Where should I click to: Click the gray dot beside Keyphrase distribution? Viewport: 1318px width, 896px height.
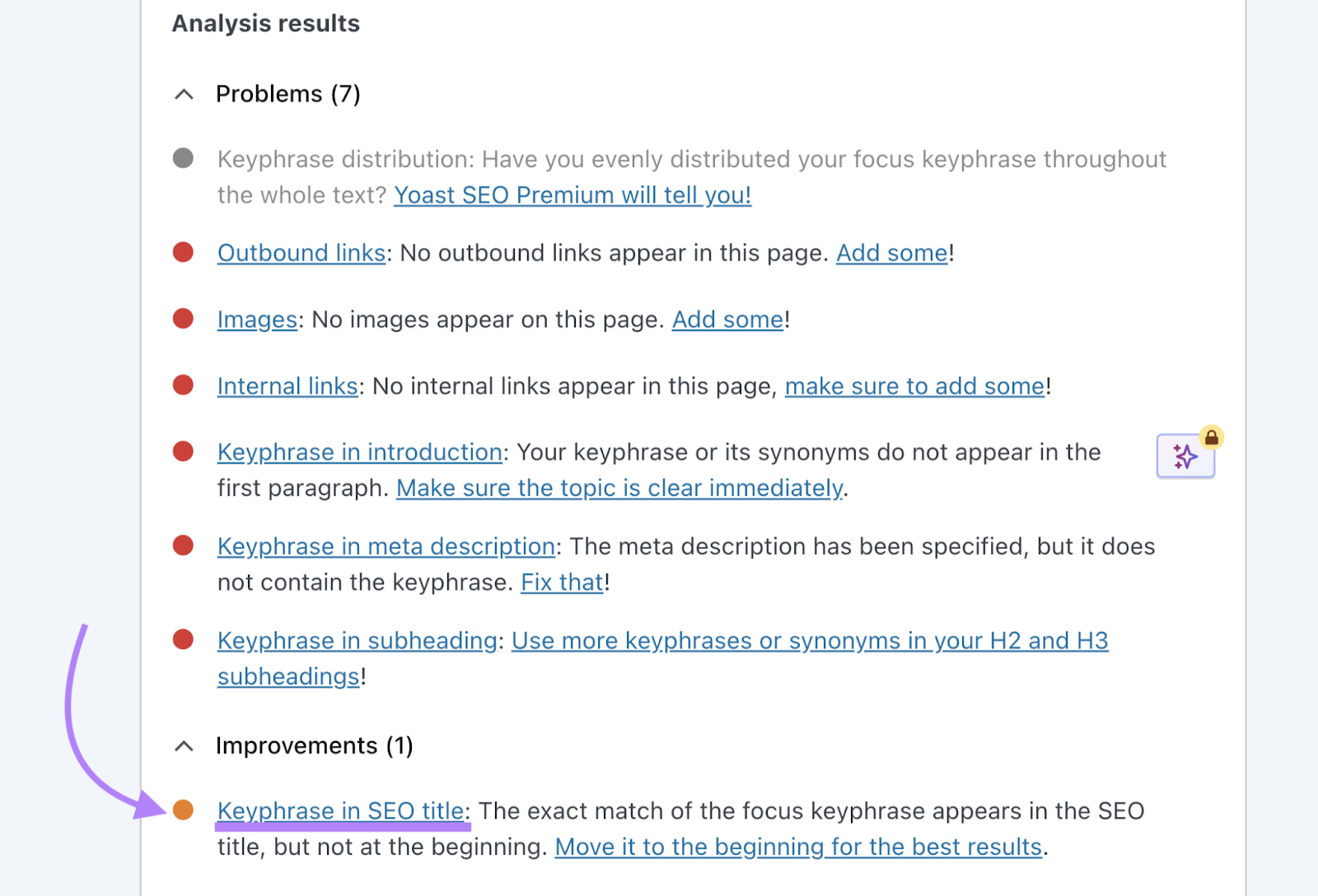(183, 159)
